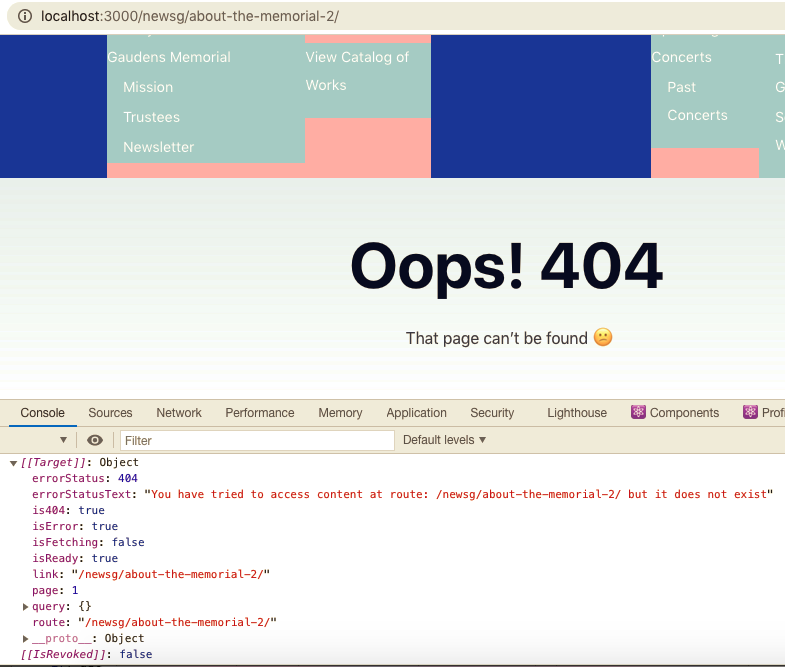The width and height of the screenshot is (785, 667).
Task: Open the JavaScript context selector arrow
Action: [63, 440]
